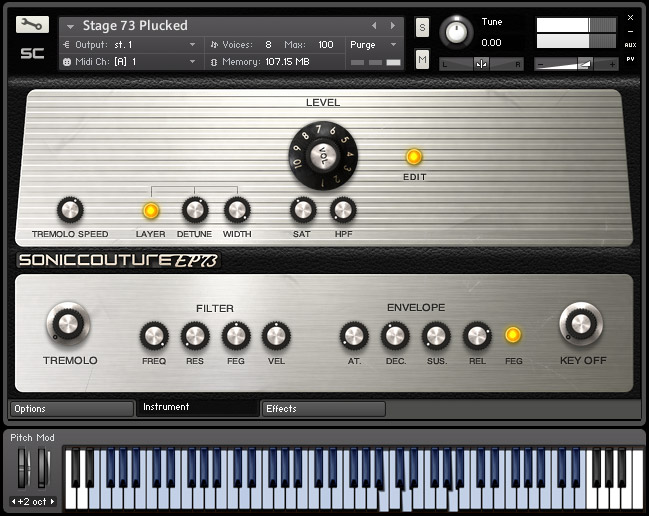Image resolution: width=649 pixels, height=516 pixels.
Task: Shift keyboard octave up arrow
Action: click(x=53, y=502)
